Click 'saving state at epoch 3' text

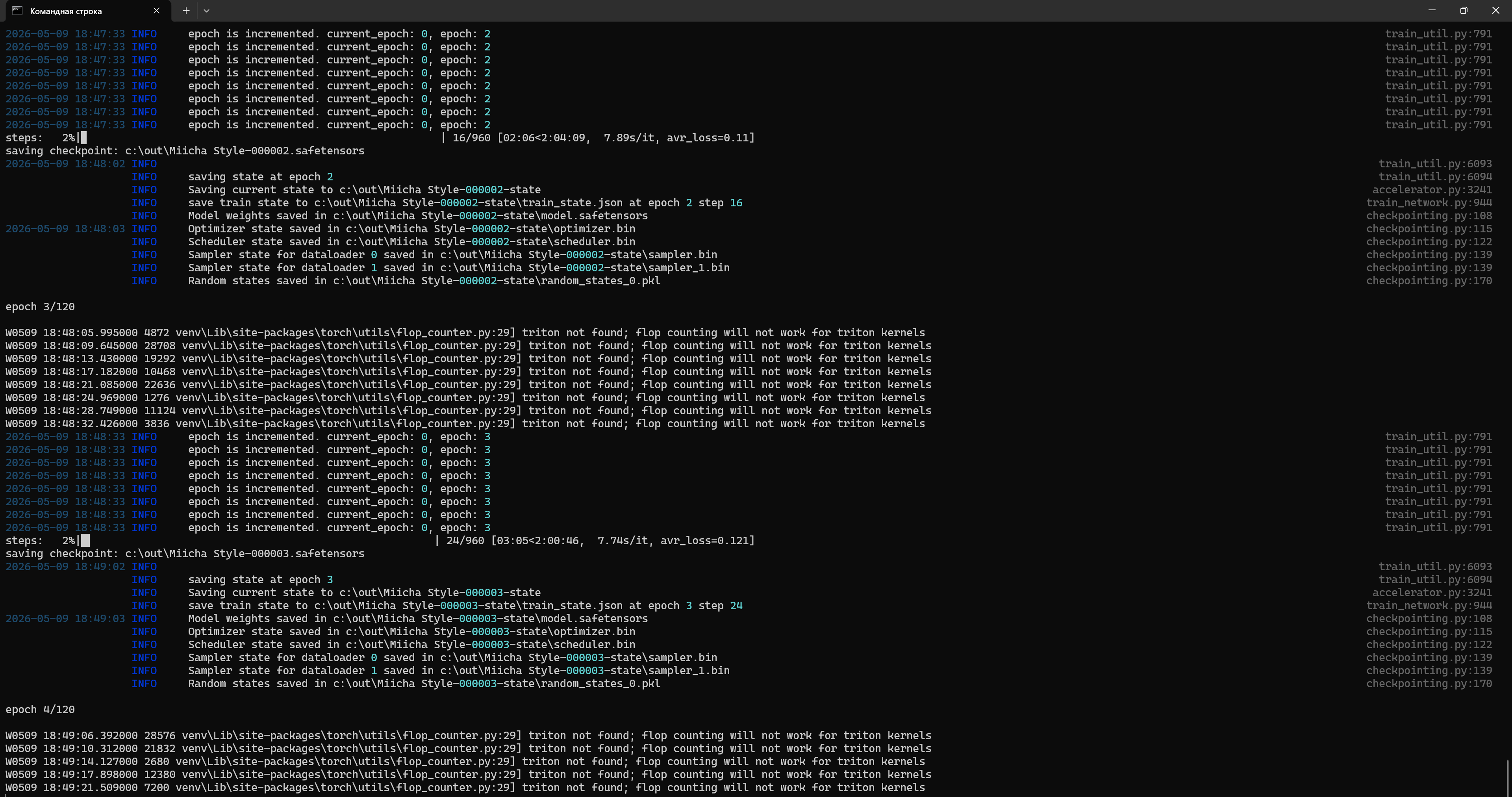(261, 579)
